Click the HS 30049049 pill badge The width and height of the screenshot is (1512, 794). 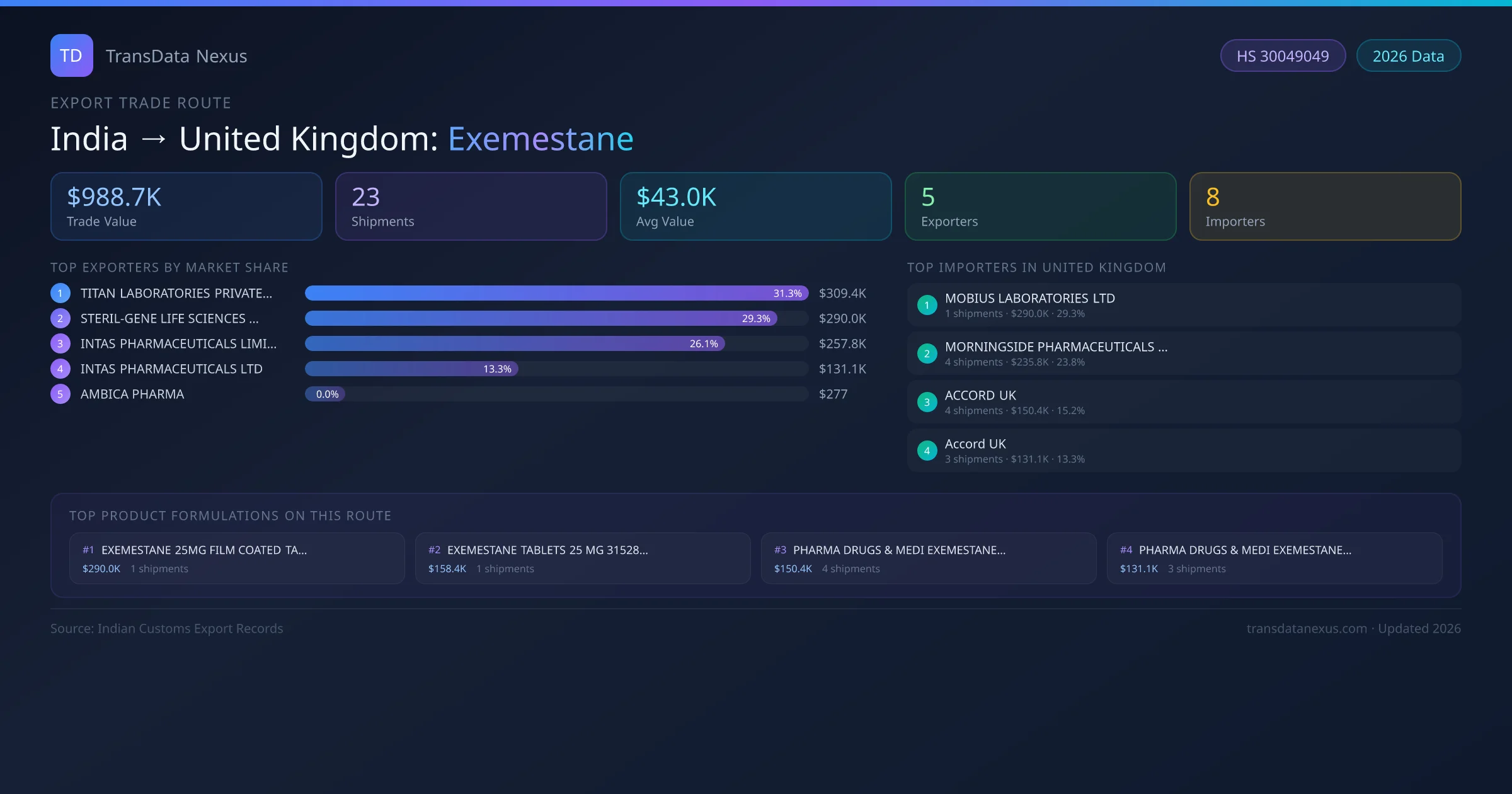tap(1283, 56)
